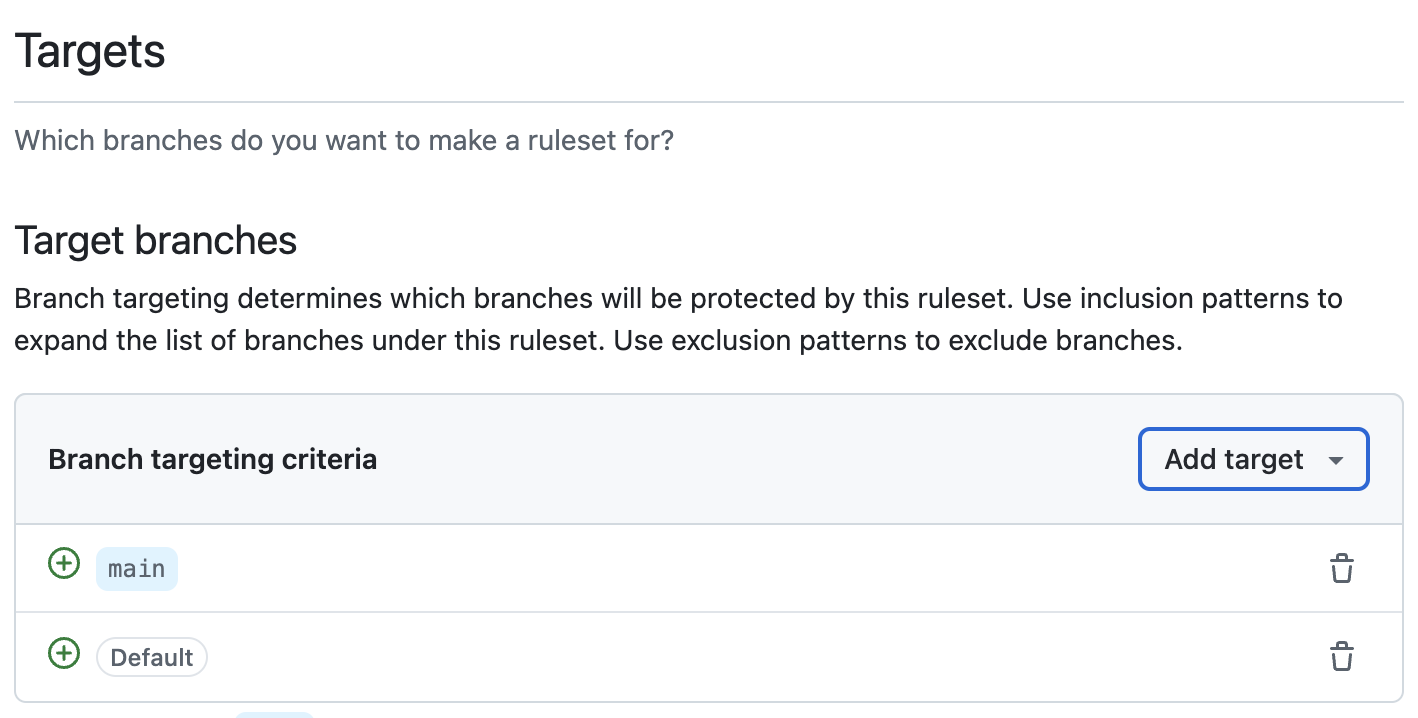
Task: Click empty space in the main row
Action: pos(700,568)
